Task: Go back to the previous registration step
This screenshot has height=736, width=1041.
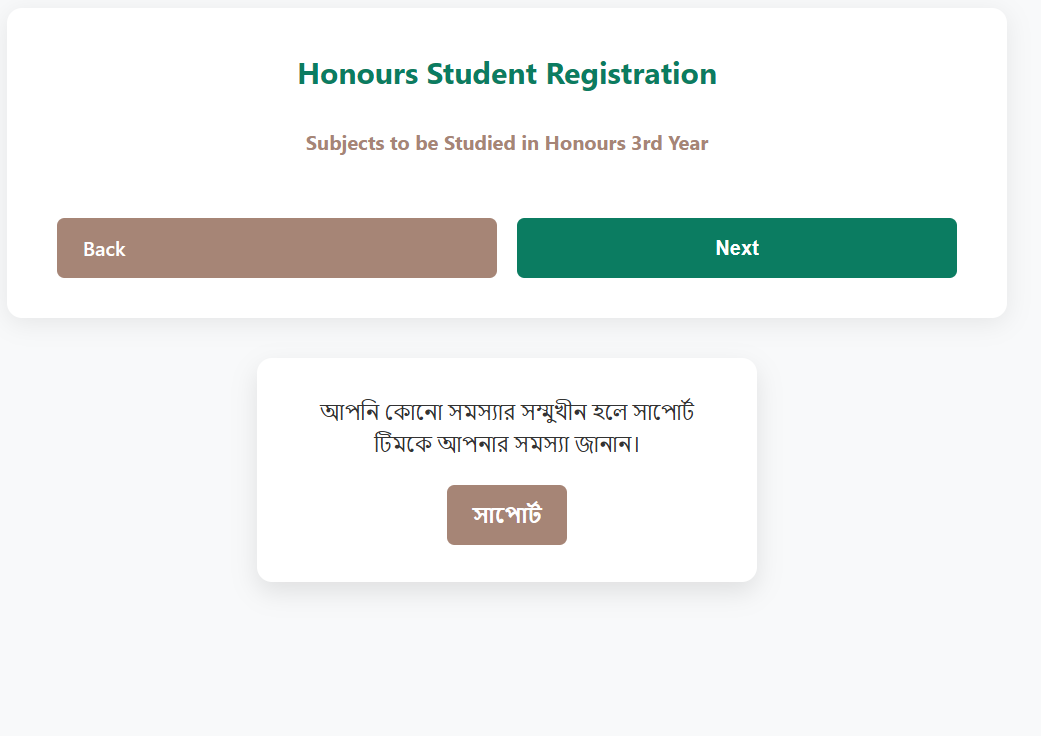Action: click(x=276, y=248)
